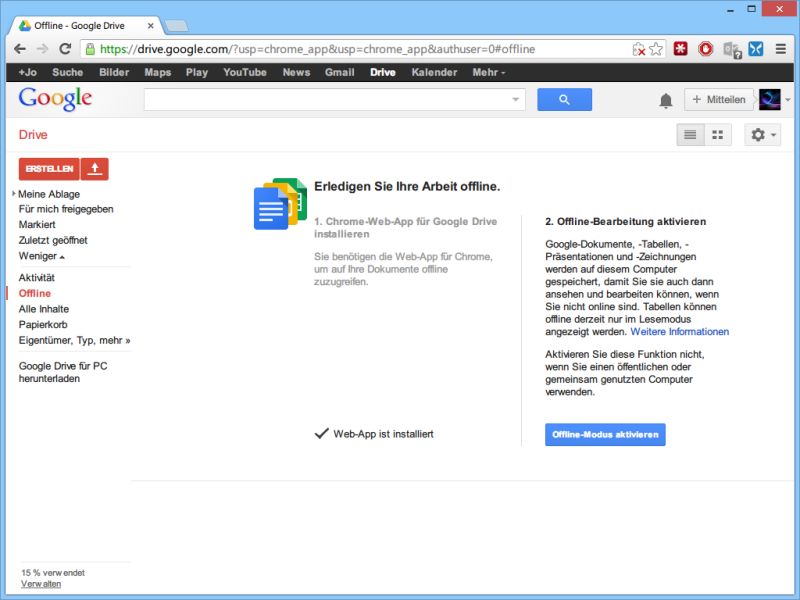Open the settings gear menu
This screenshot has height=600, width=800.
point(763,135)
